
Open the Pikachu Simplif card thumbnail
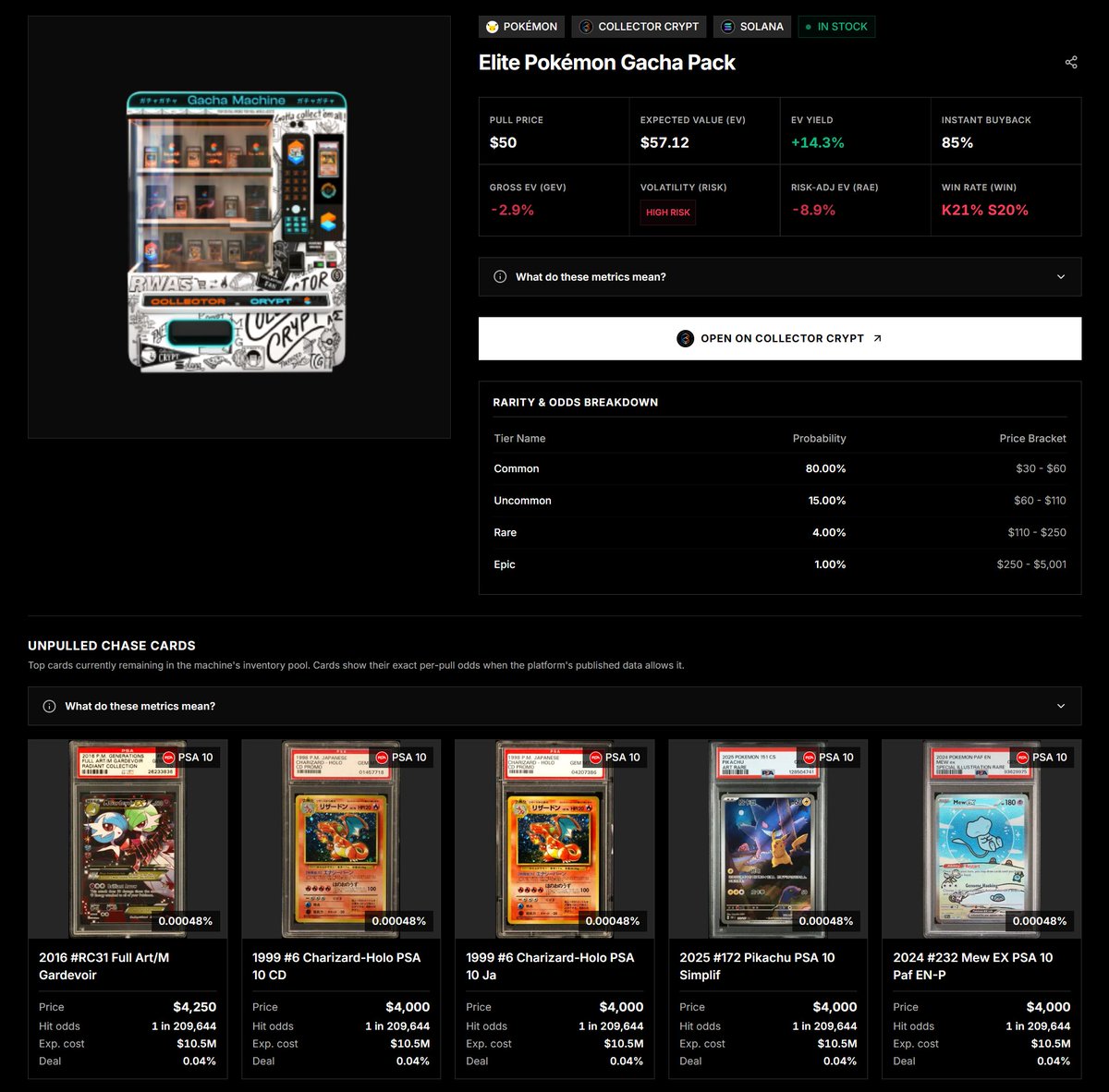click(768, 839)
